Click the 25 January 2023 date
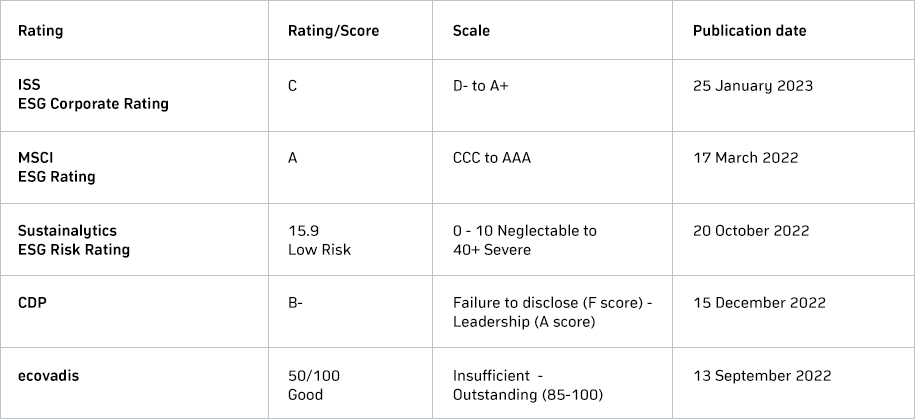915x419 pixels. coord(753,86)
